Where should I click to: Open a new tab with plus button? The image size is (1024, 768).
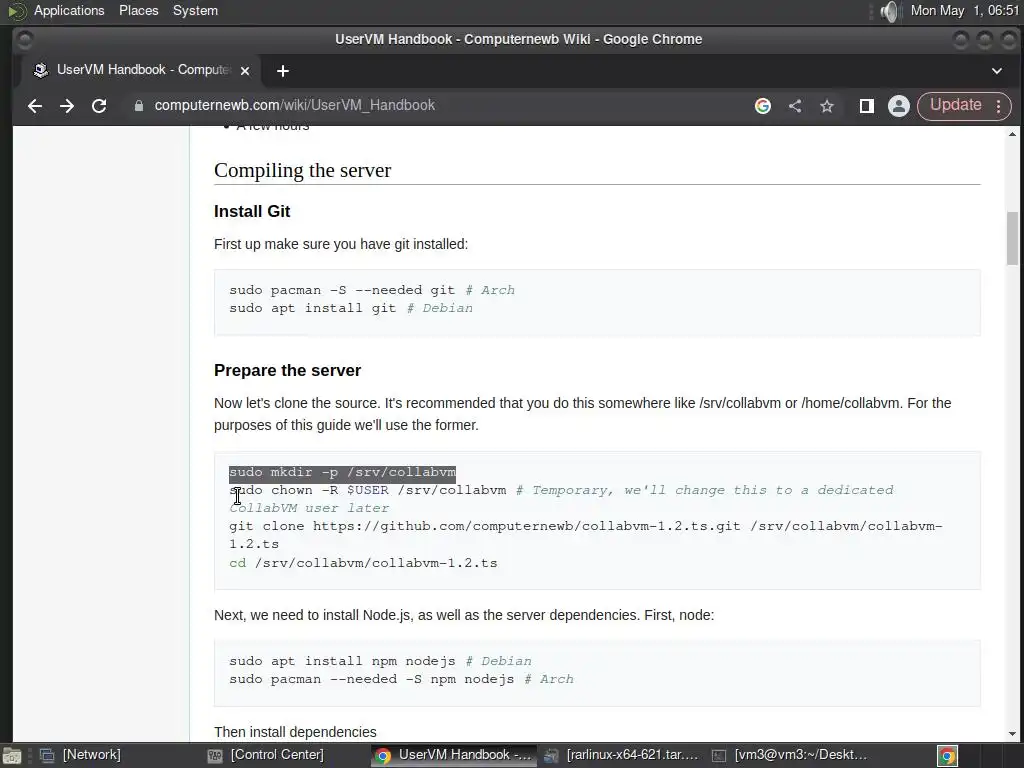coord(283,71)
